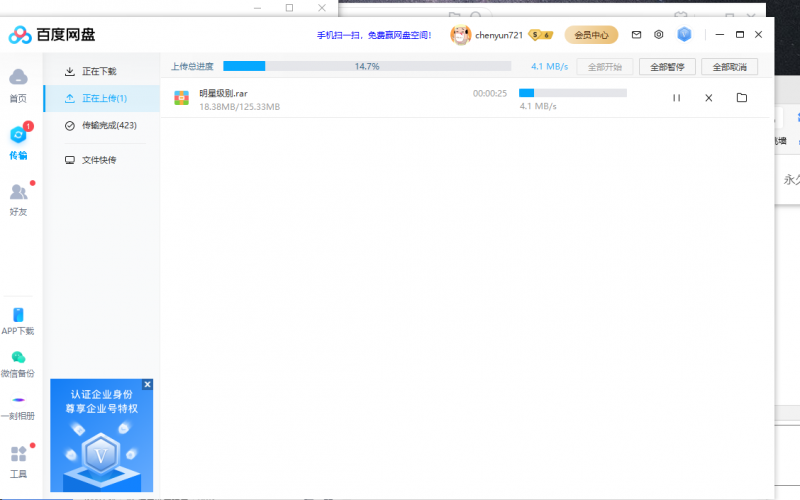Open containing folder for 明星级别.rar
Screen dimensions: 800x500
pyautogui.click(x=742, y=98)
